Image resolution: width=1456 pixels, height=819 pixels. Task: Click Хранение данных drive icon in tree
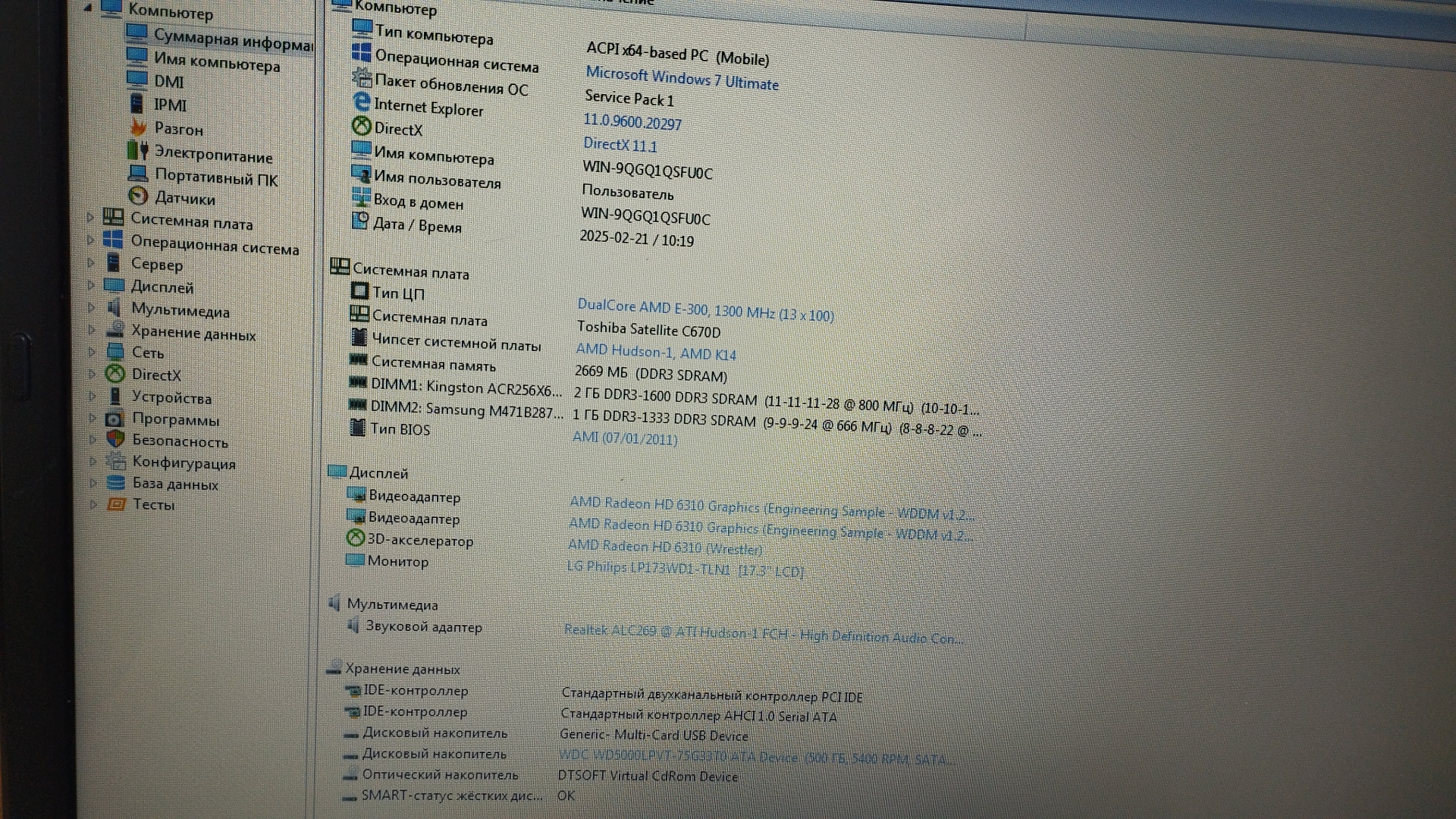[115, 330]
